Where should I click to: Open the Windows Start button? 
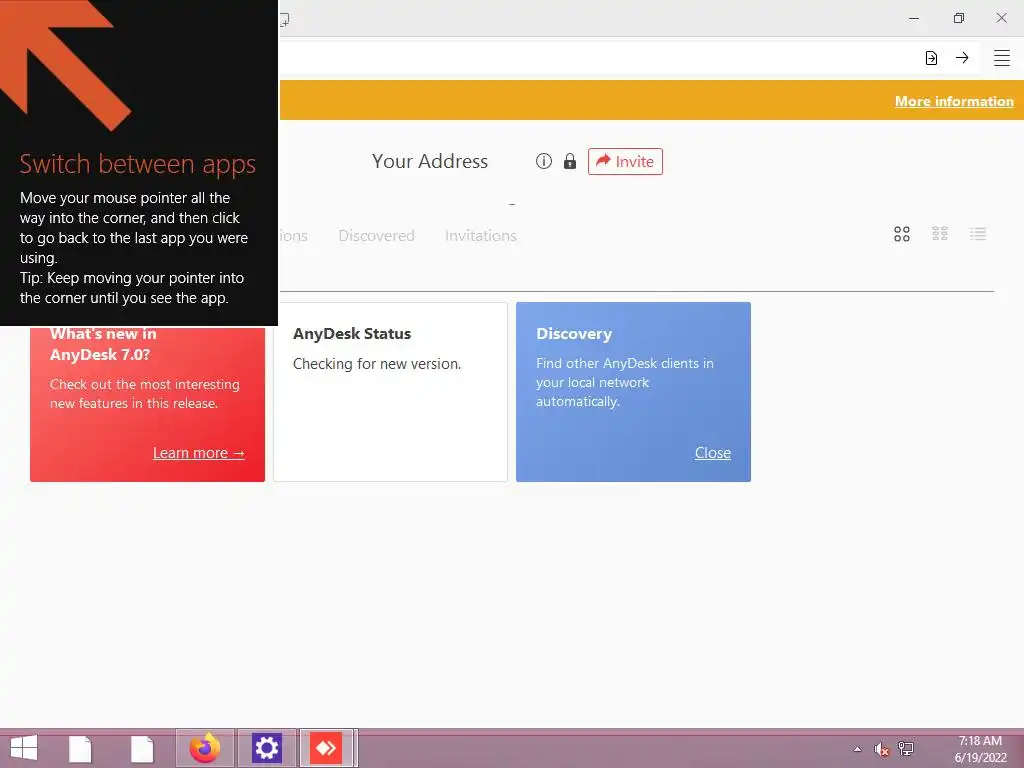coord(24,748)
